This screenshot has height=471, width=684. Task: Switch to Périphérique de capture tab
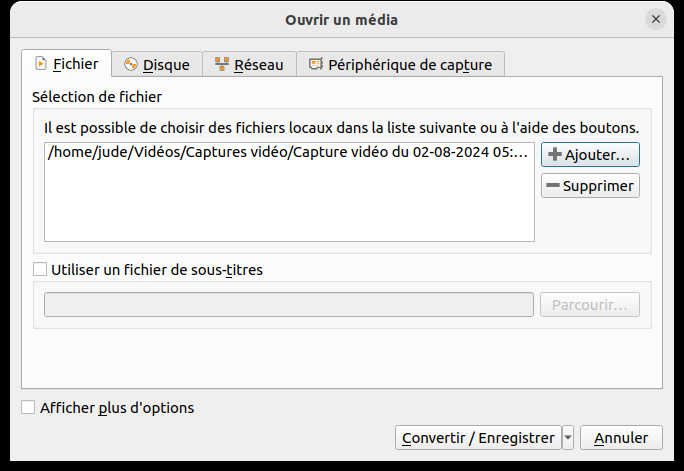tap(400, 65)
